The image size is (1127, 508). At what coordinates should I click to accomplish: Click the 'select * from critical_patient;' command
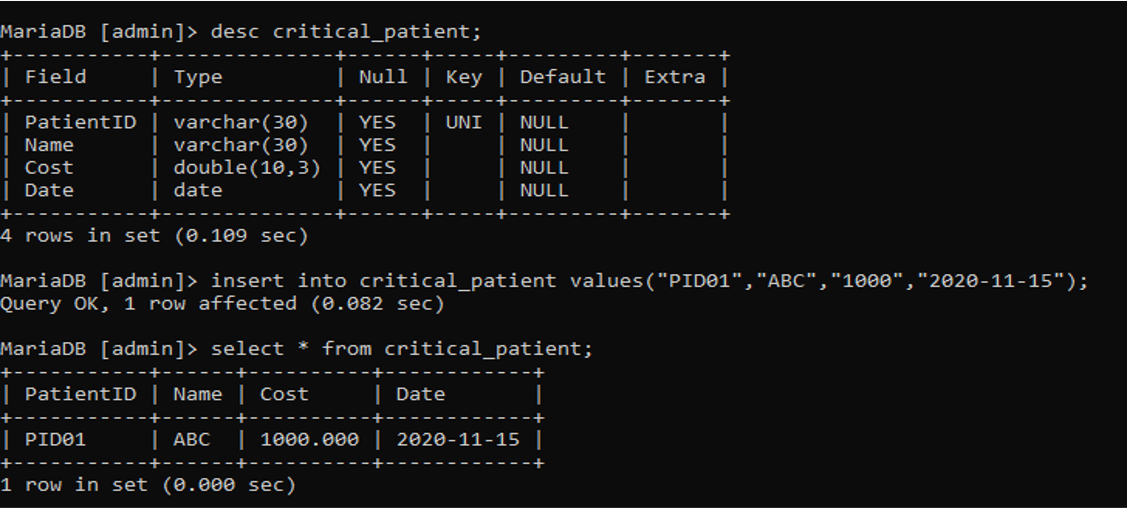pos(402,349)
